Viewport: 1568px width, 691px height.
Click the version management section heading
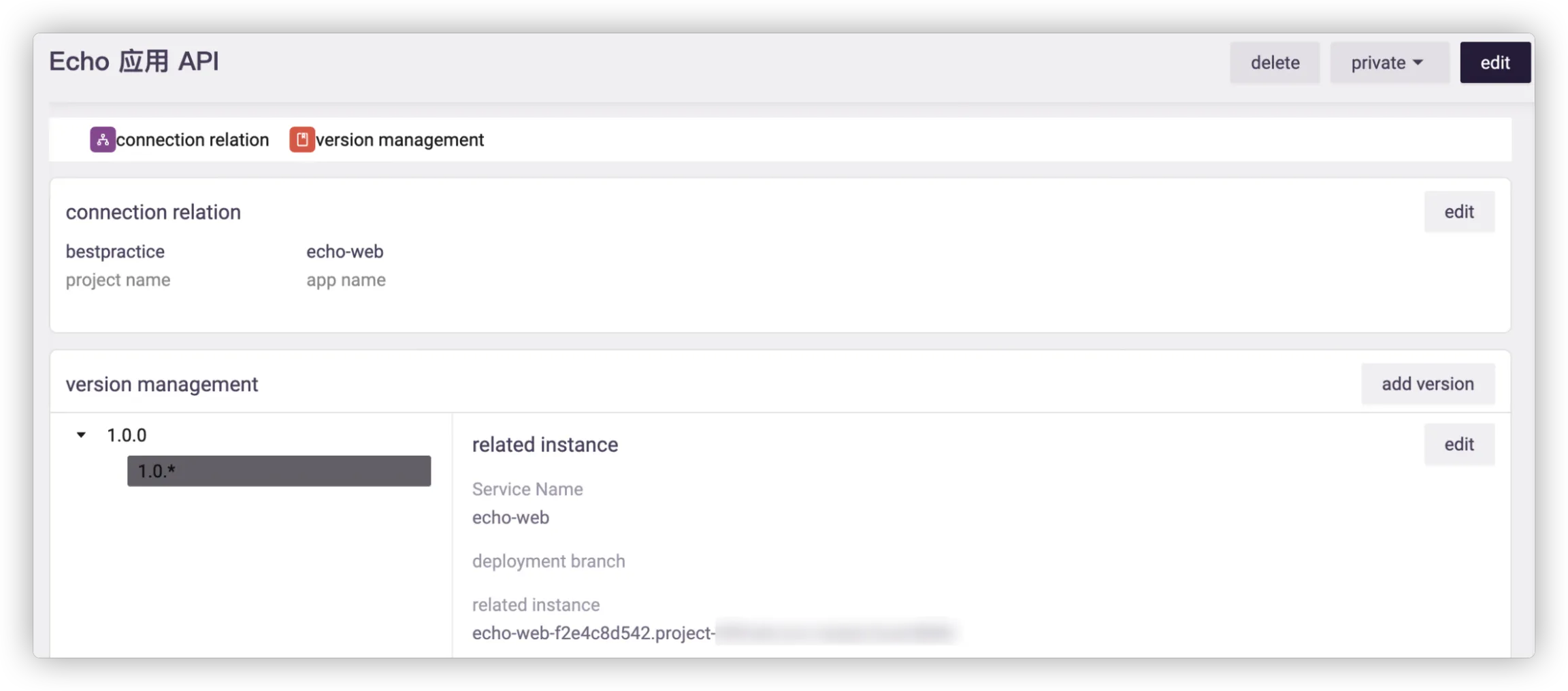162,384
